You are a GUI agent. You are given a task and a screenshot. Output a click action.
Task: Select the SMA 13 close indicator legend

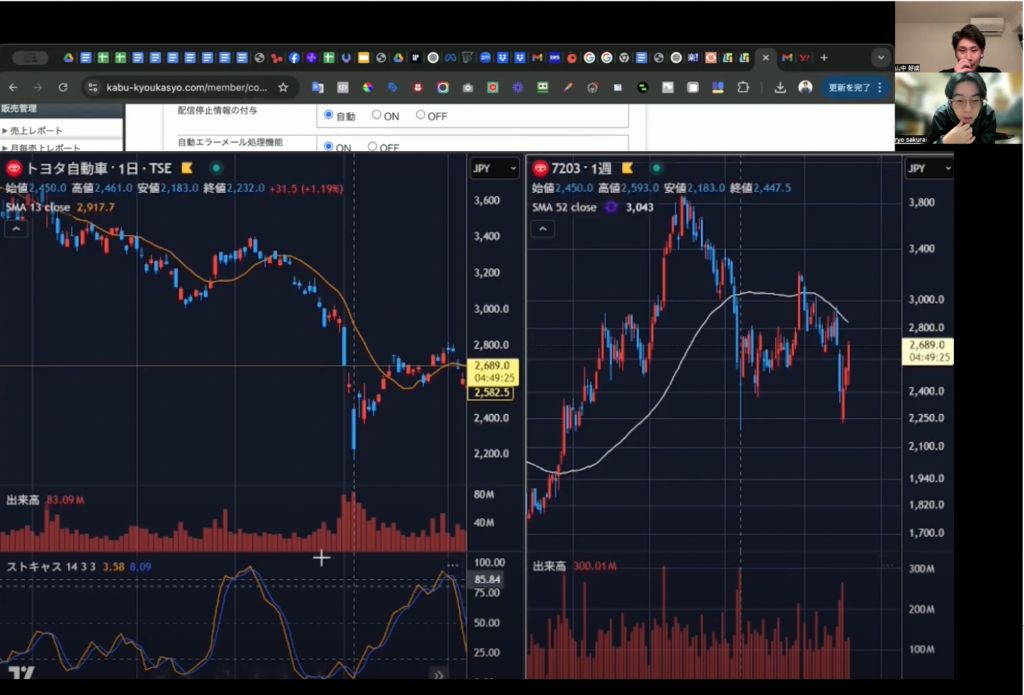coord(38,207)
